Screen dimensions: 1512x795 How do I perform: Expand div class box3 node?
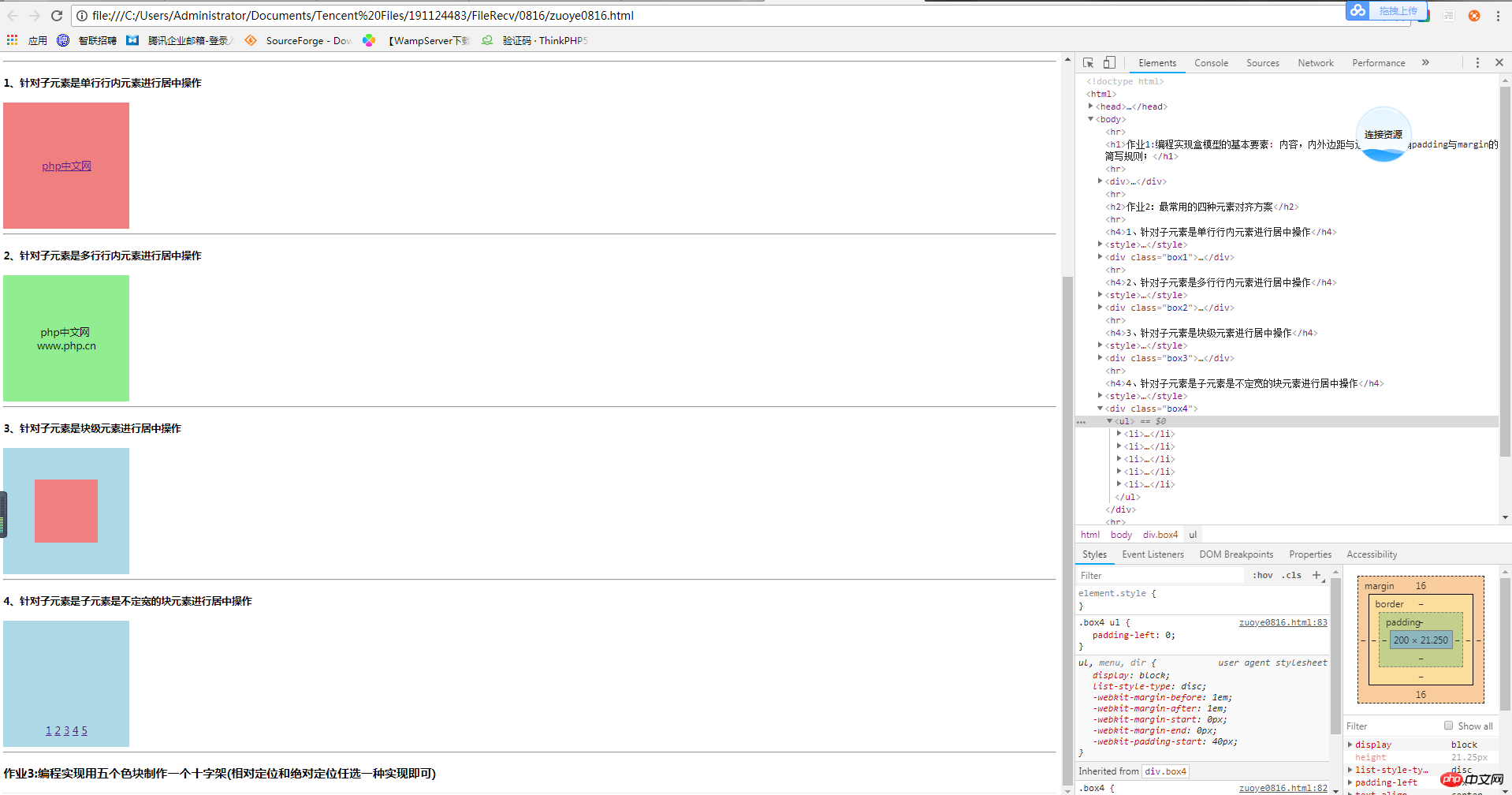(x=1100, y=358)
